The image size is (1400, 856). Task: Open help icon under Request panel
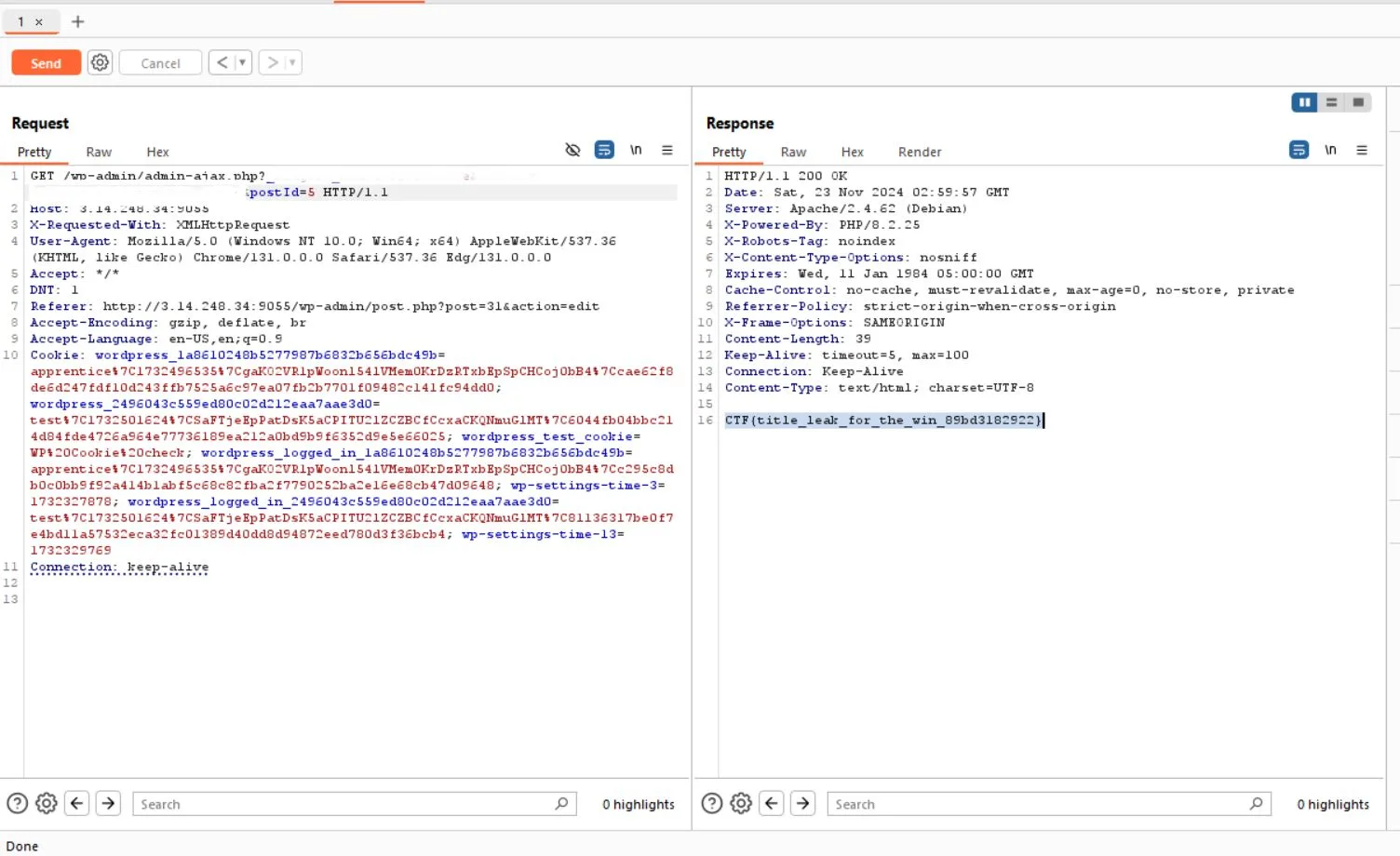[x=17, y=803]
